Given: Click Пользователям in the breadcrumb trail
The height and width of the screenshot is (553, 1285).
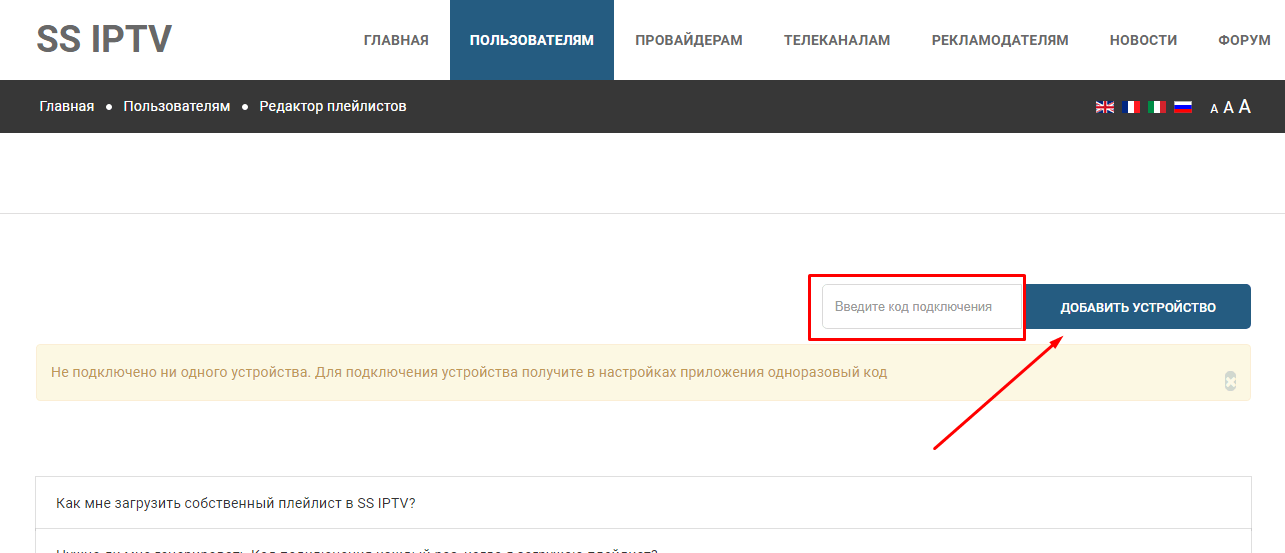Looking at the screenshot, I should click(x=177, y=106).
